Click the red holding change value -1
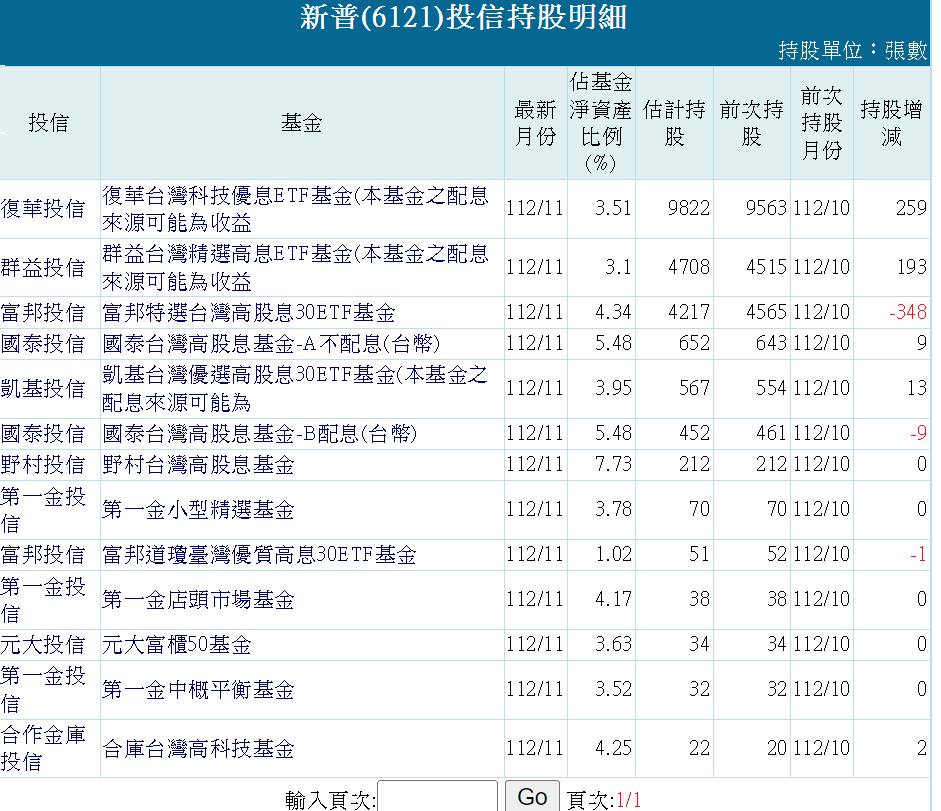Image resolution: width=941 pixels, height=811 pixels. 919,554
